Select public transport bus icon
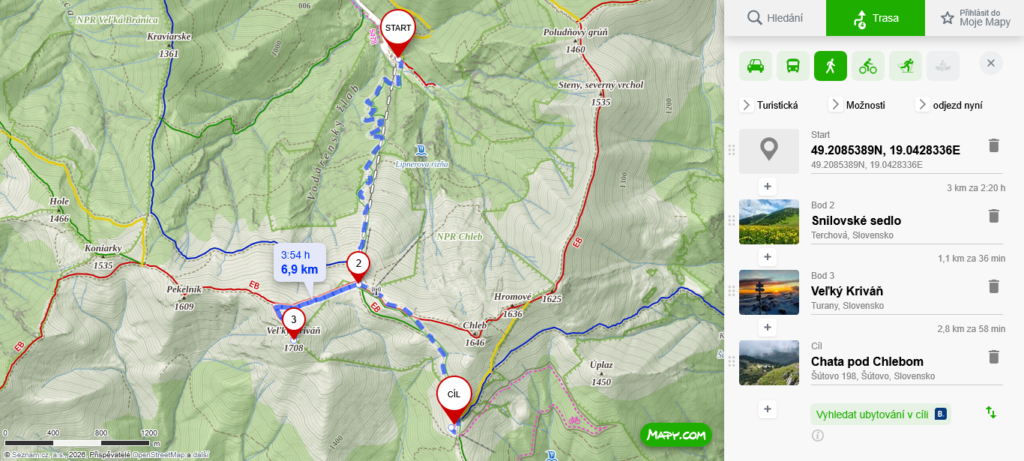The height and width of the screenshot is (461, 1024). (x=793, y=66)
